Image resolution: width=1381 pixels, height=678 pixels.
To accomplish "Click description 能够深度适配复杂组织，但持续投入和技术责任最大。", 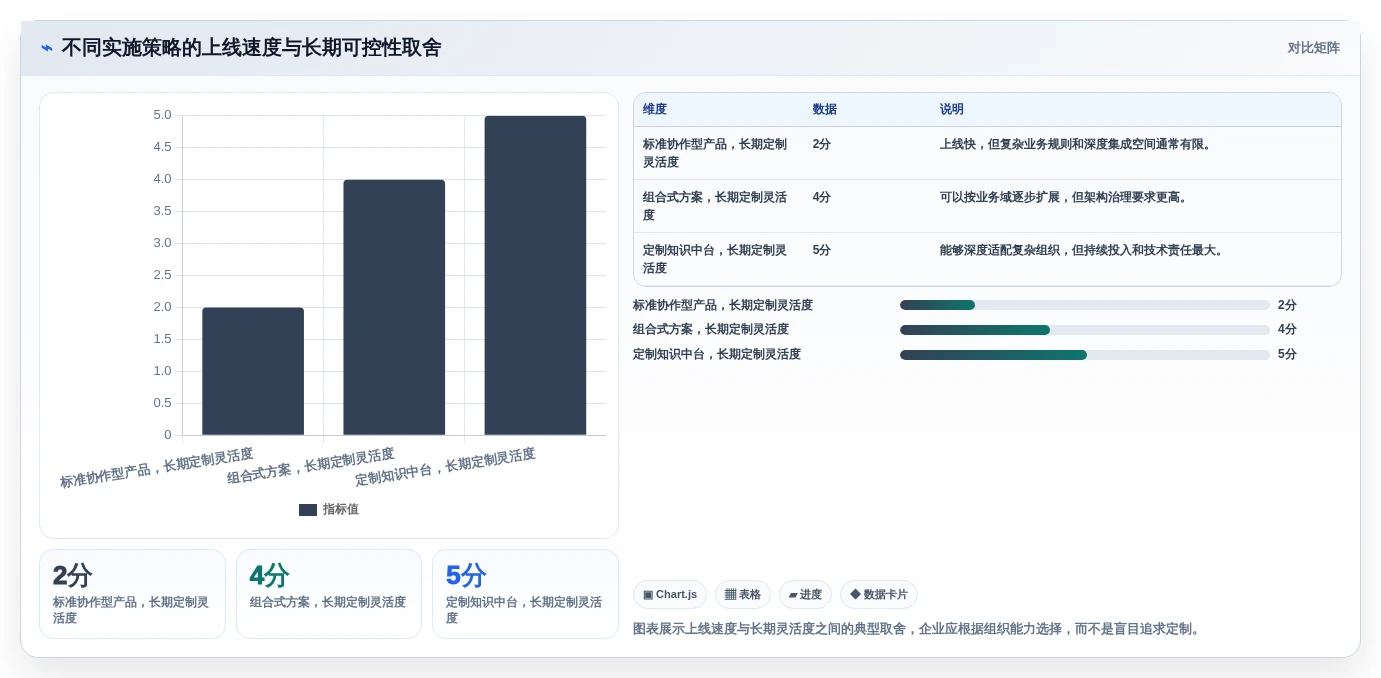I will 1084,250.
